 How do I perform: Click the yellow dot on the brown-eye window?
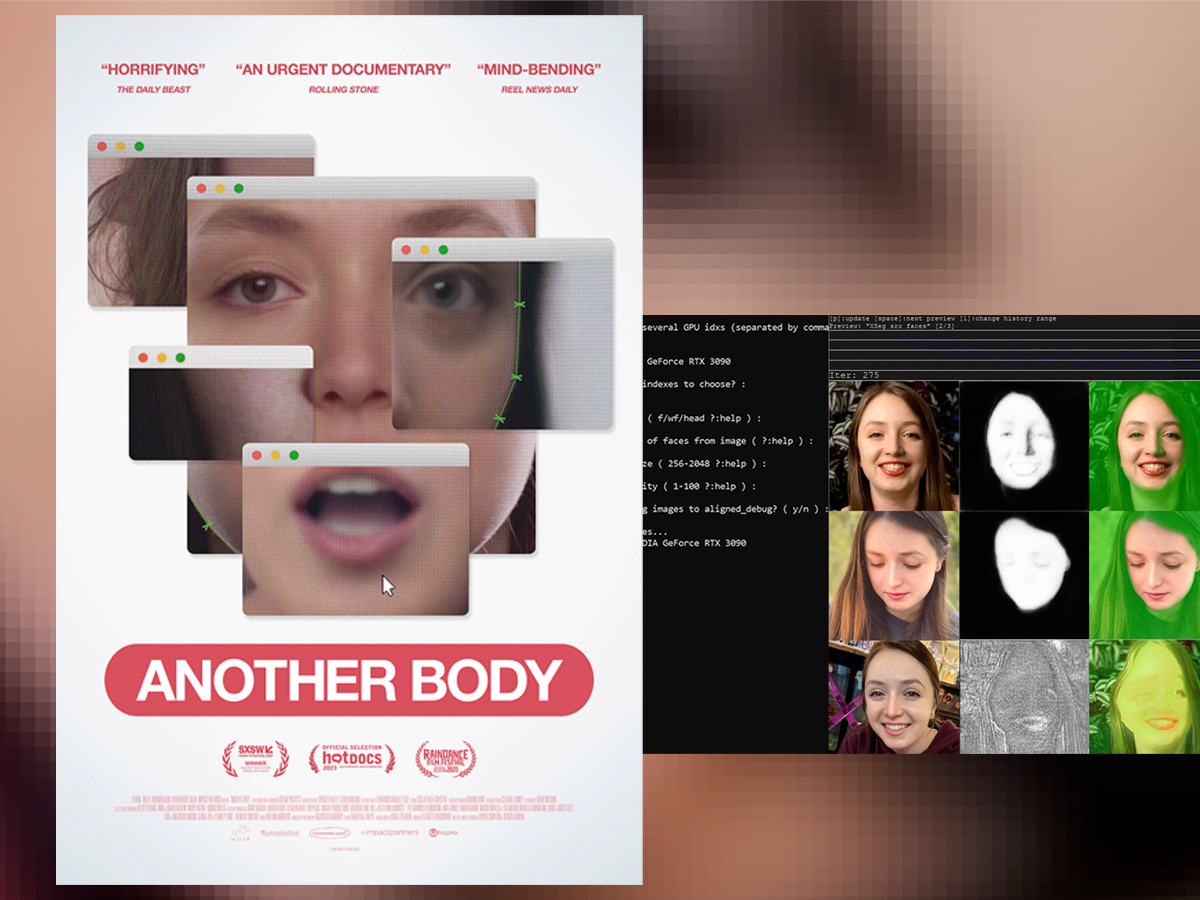pos(220,188)
